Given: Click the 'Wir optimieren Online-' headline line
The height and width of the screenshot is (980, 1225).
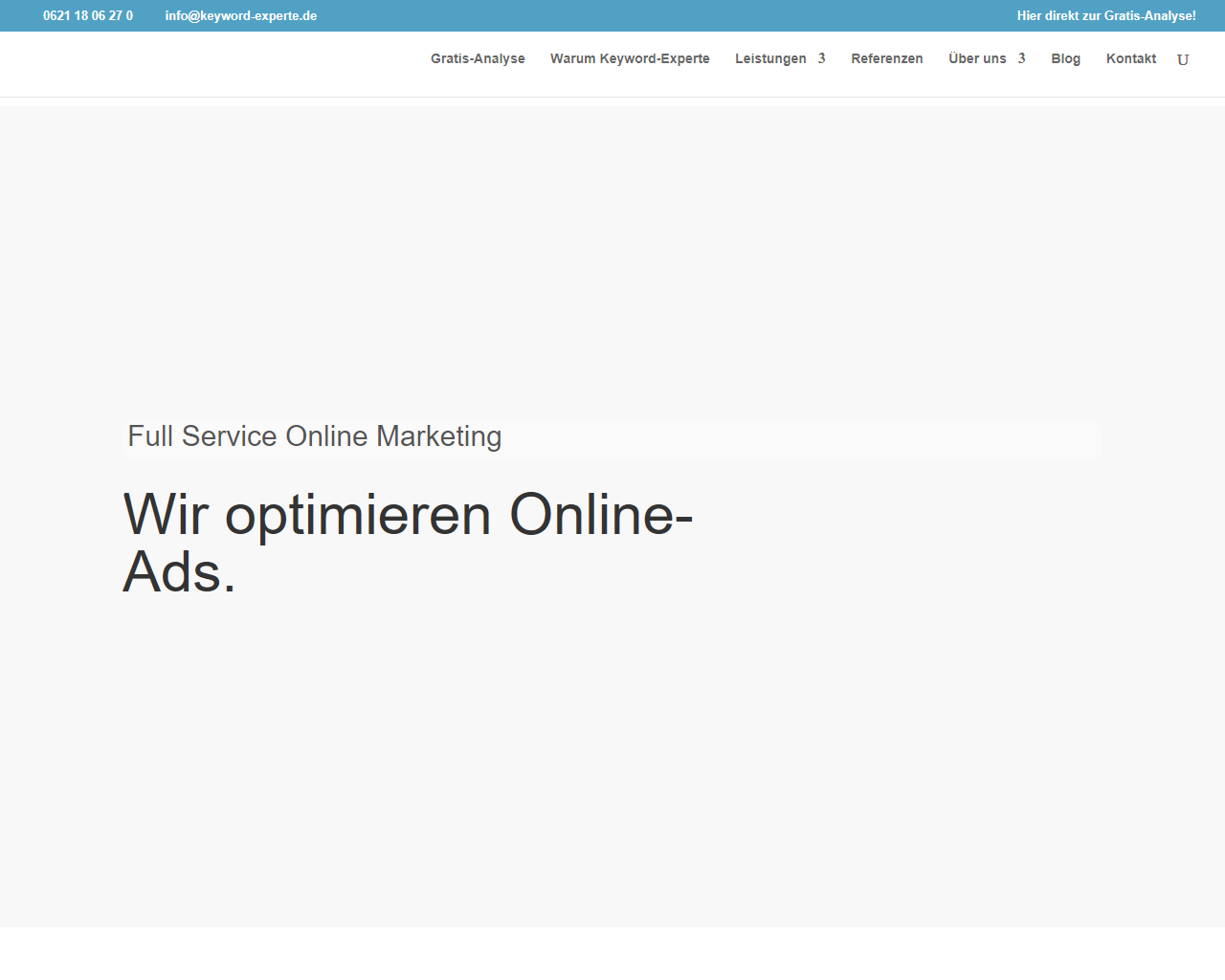Looking at the screenshot, I should [x=408, y=515].
